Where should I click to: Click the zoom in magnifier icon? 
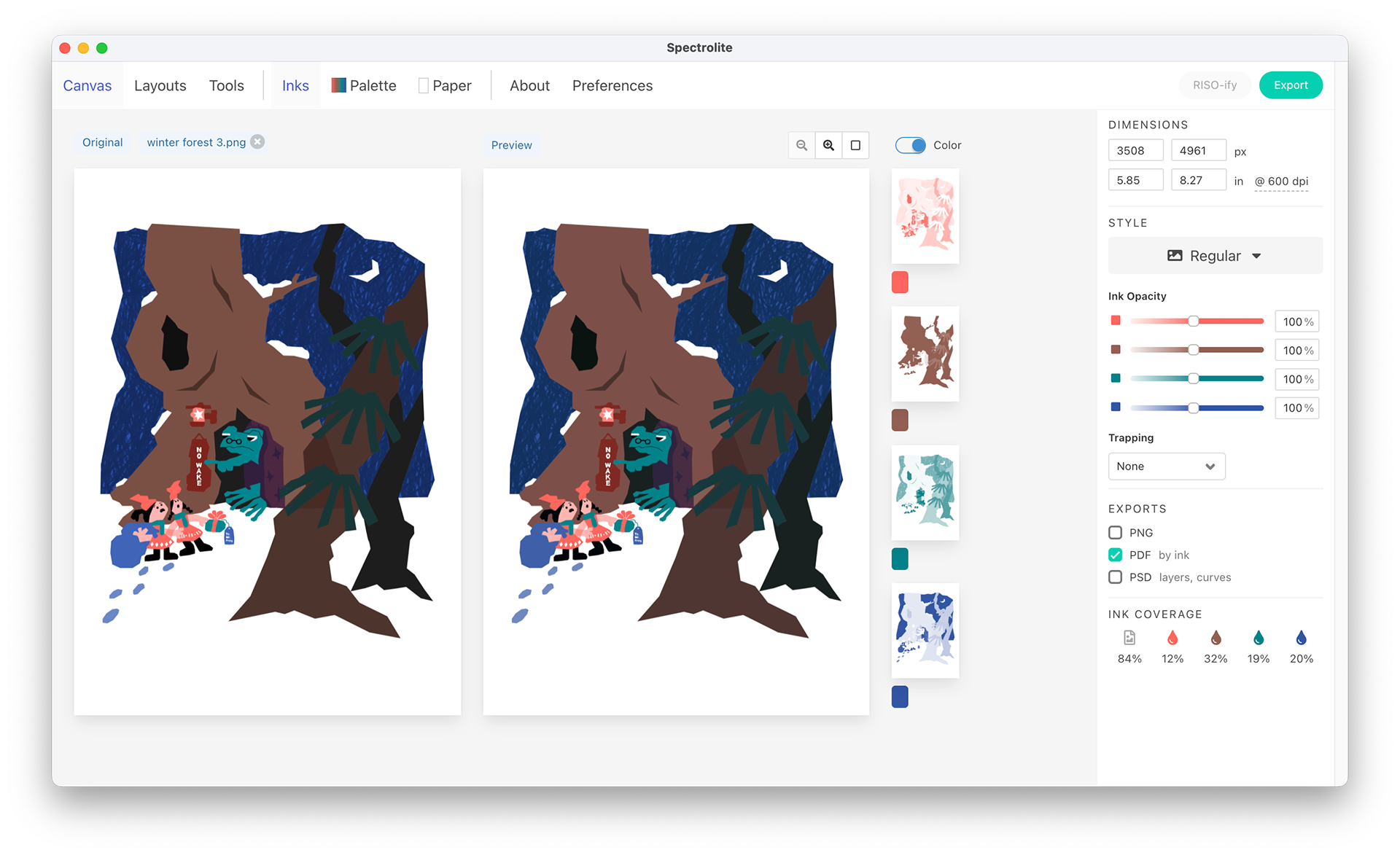pos(828,145)
